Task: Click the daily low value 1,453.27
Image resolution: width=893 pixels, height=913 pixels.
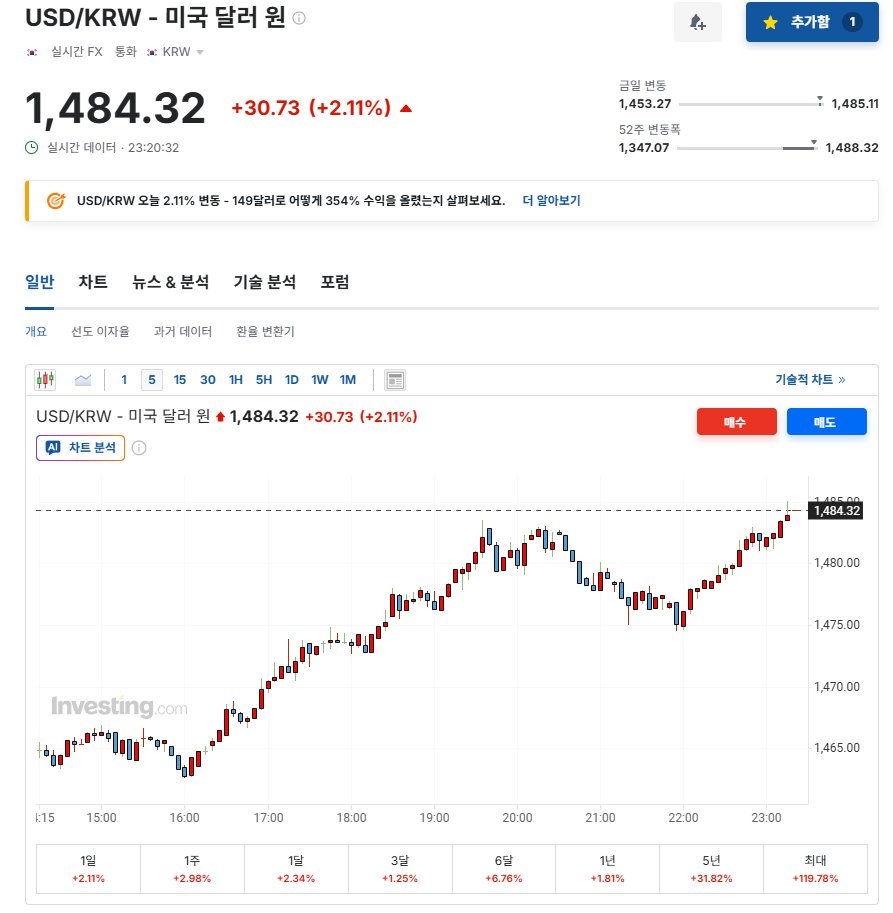Action: 644,104
